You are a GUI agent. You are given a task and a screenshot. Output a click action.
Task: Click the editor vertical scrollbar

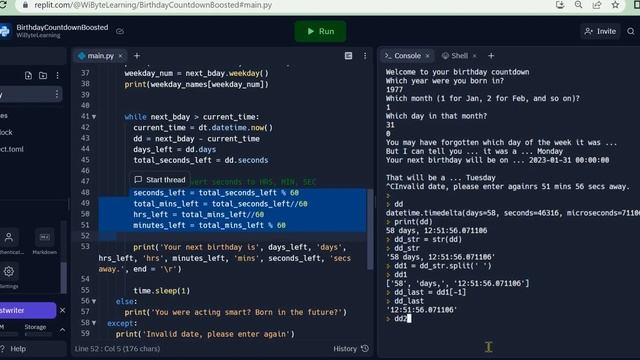(370, 229)
